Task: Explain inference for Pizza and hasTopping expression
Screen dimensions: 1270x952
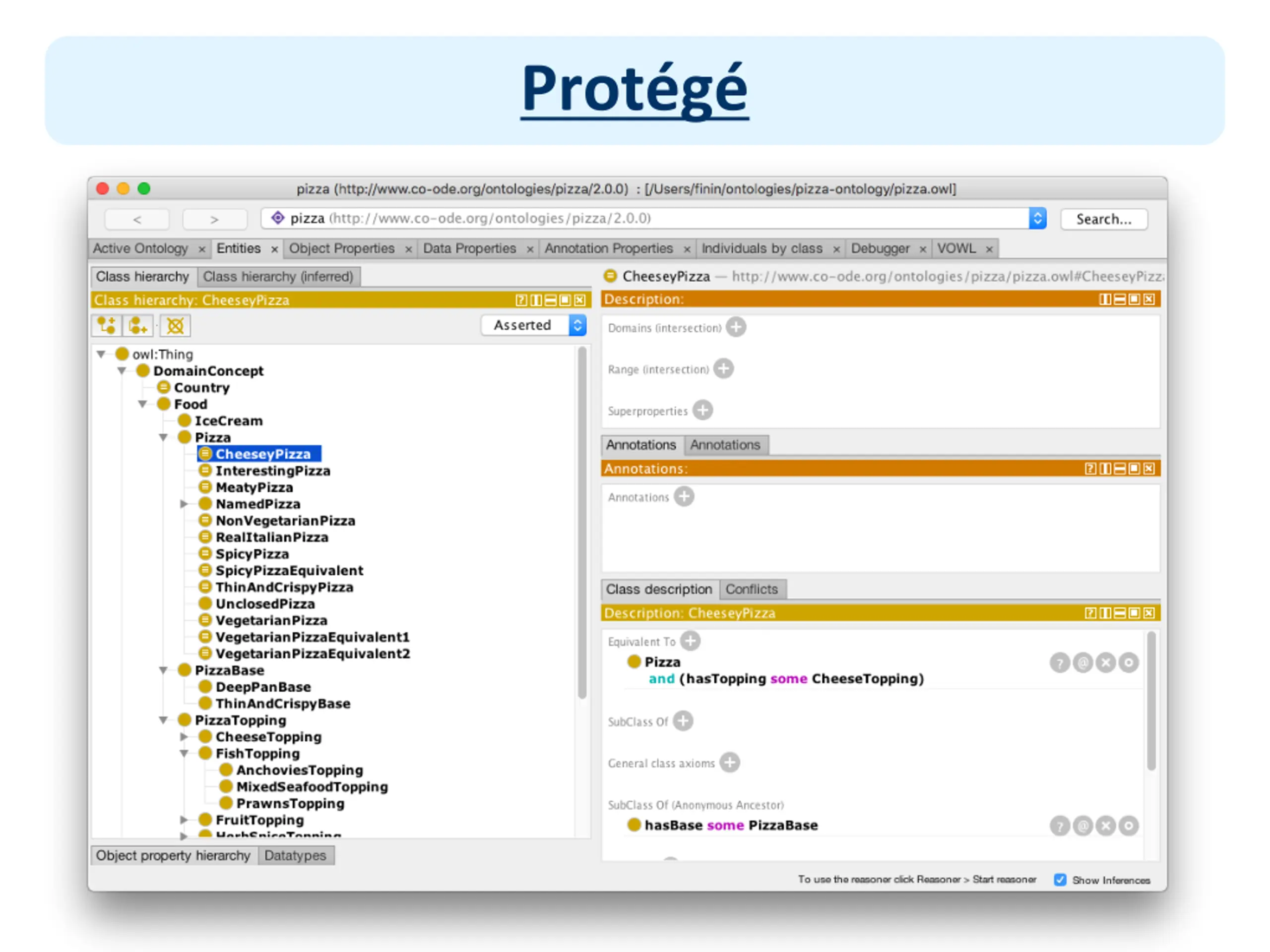Action: click(x=1060, y=663)
